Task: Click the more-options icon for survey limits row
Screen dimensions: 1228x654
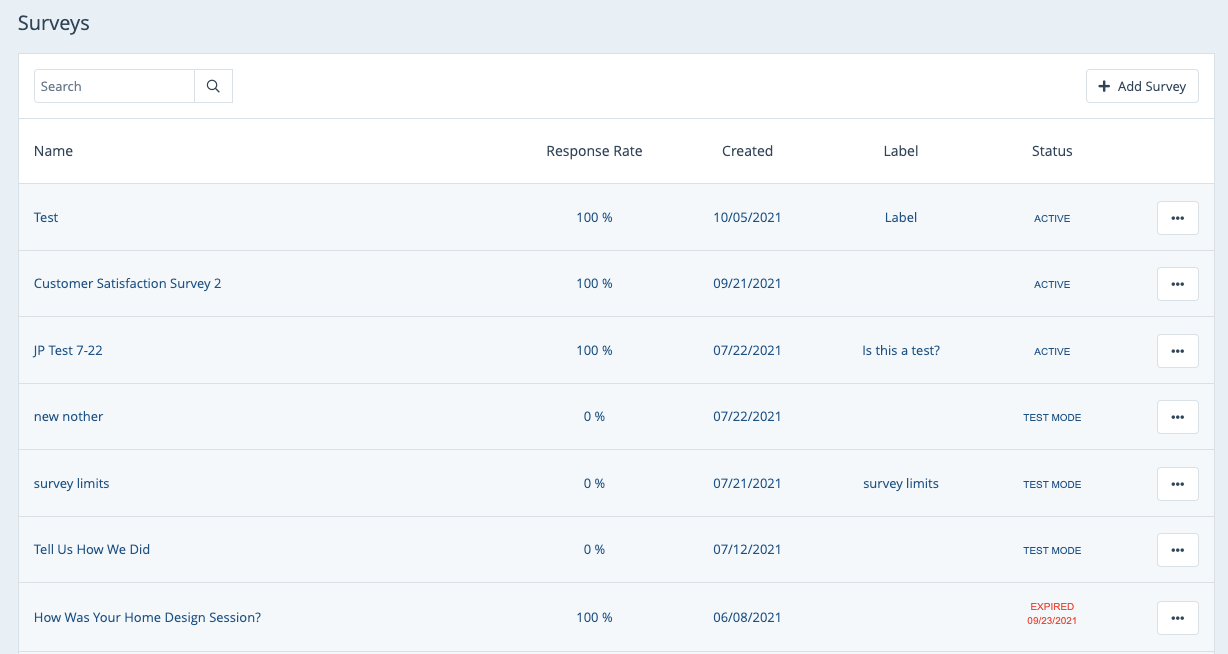Action: [1177, 484]
